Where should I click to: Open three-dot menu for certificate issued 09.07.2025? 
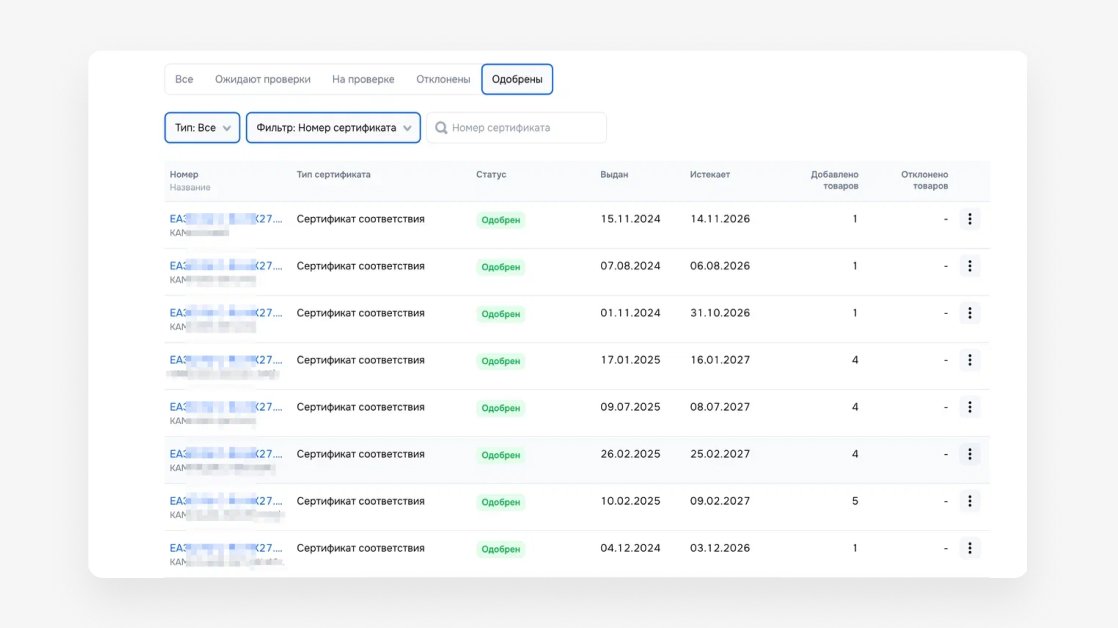969,408
